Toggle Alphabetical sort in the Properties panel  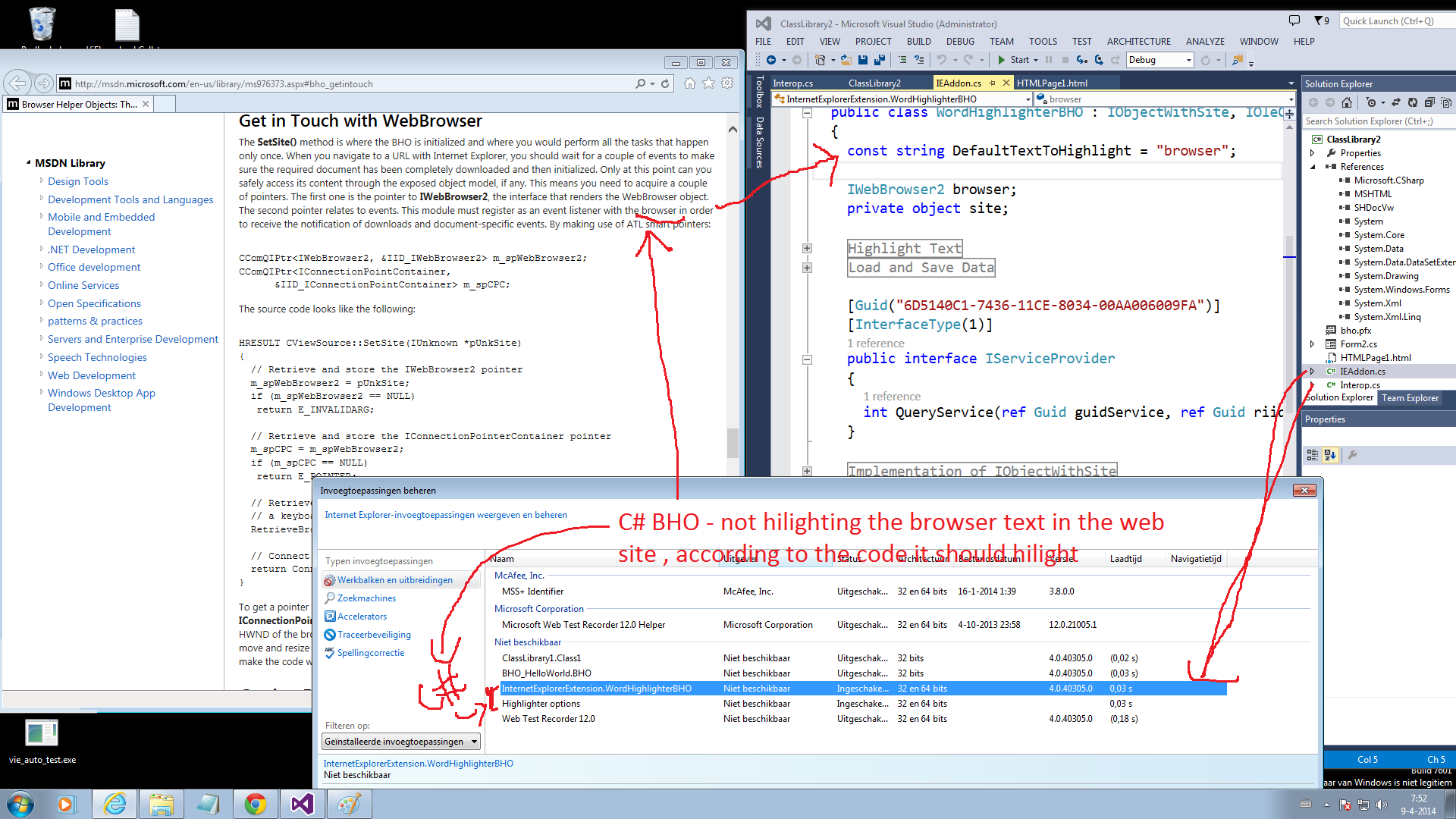click(1330, 455)
